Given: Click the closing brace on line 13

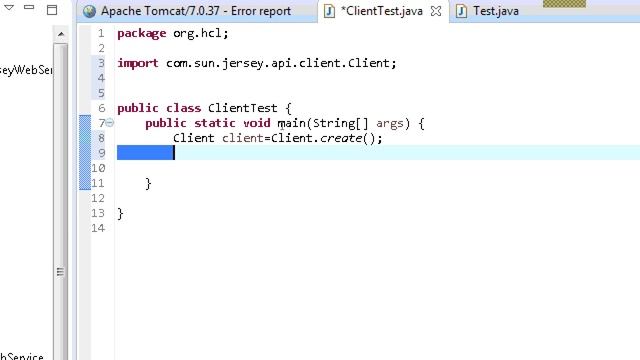Looking at the screenshot, I should [x=120, y=213].
